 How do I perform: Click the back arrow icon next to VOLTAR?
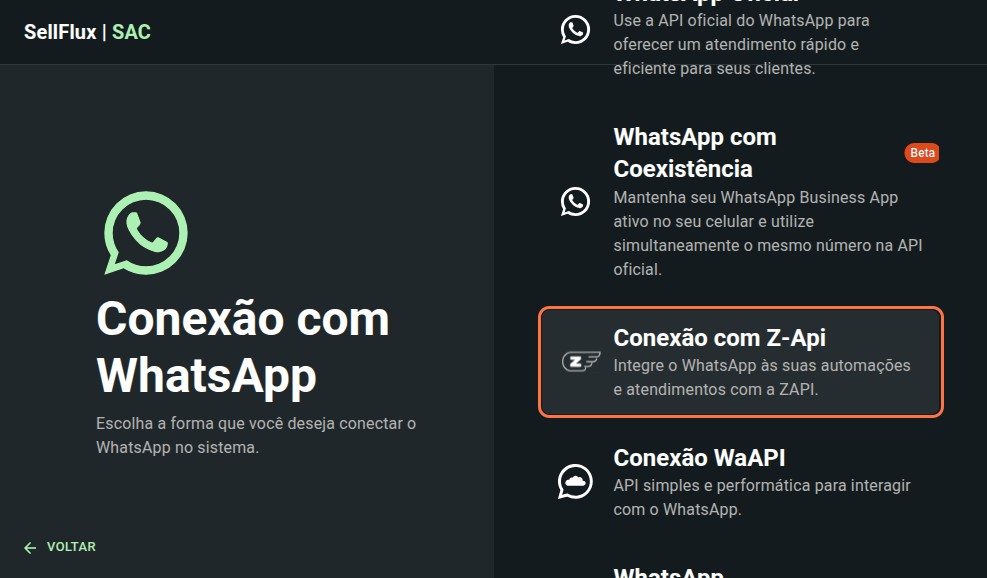click(30, 548)
